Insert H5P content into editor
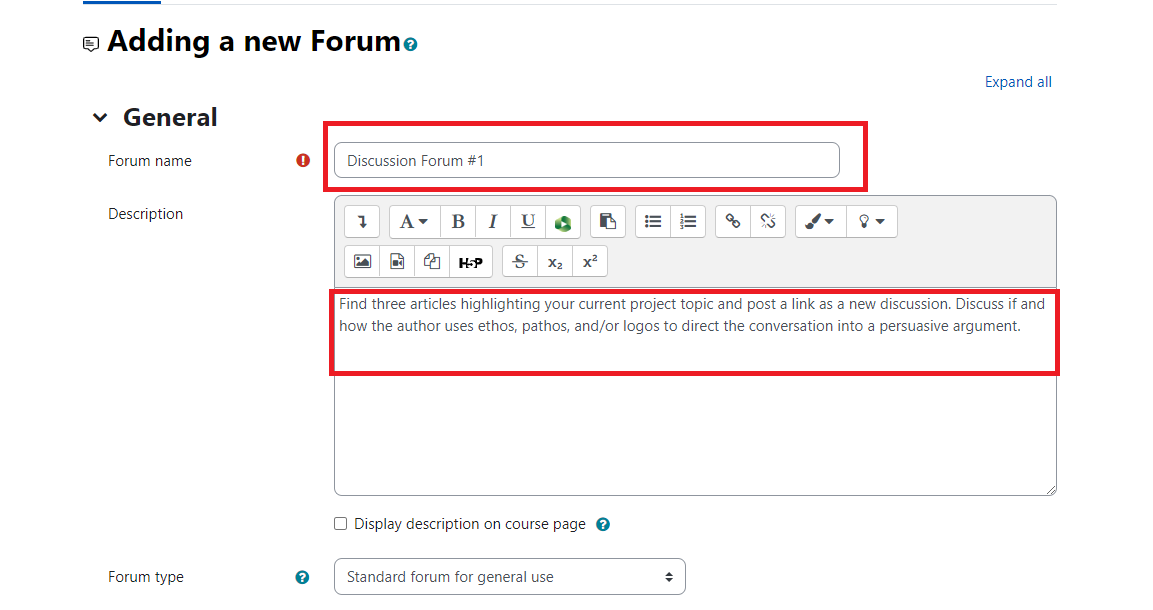 point(470,262)
